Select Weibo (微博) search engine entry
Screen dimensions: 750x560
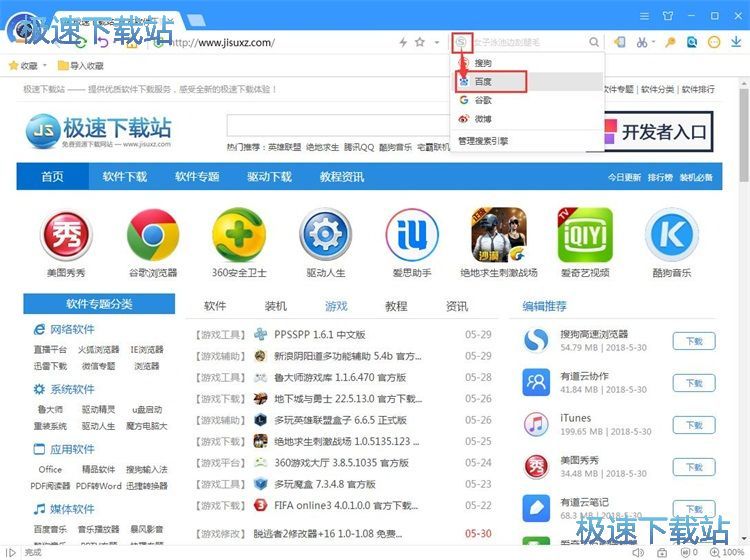(526, 119)
